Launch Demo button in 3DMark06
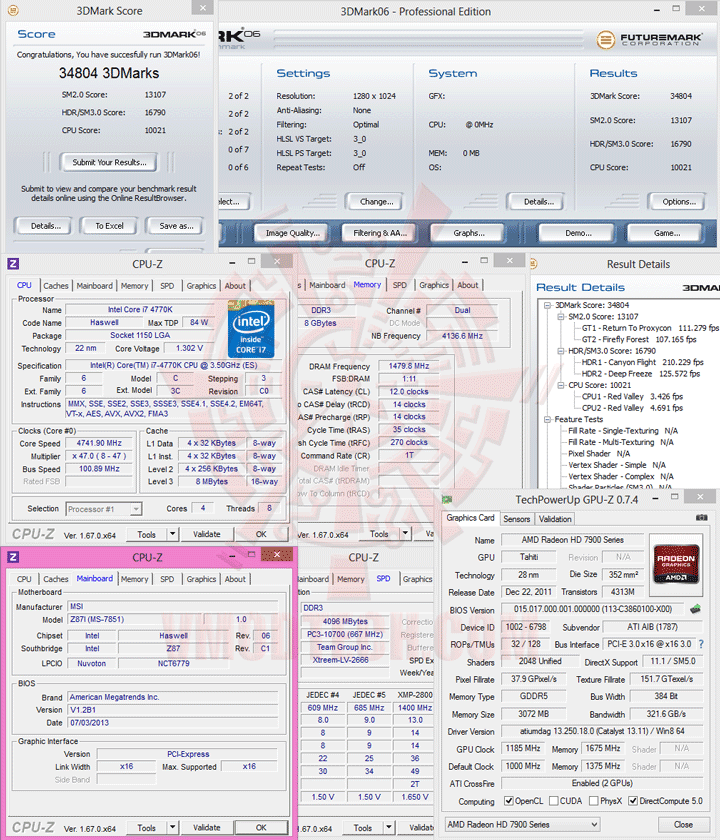 pyautogui.click(x=578, y=233)
